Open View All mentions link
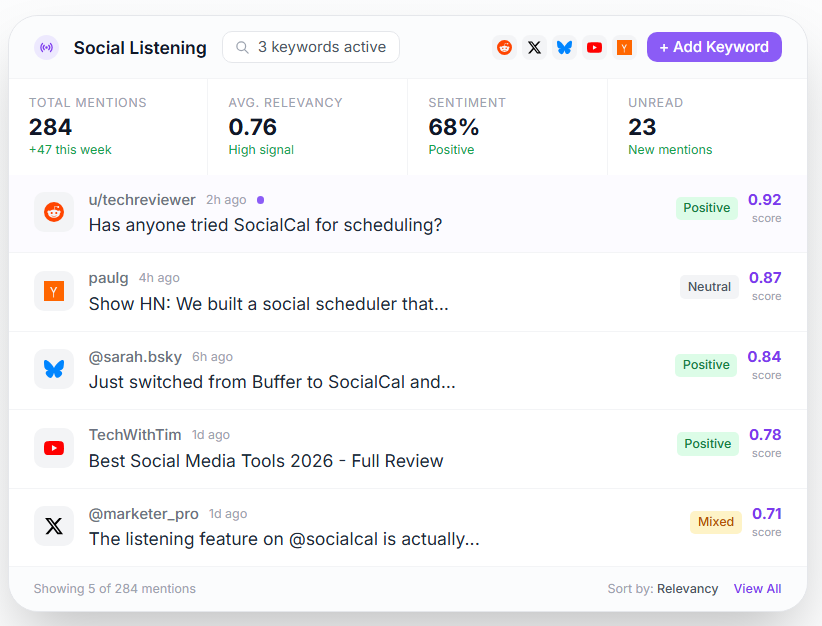Viewport: 822px width, 626px height. [757, 589]
